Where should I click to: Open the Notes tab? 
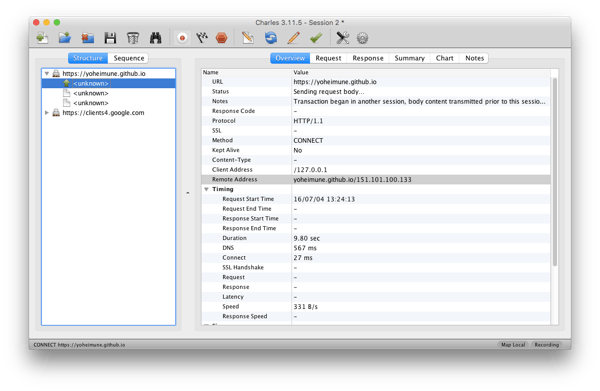(x=474, y=58)
